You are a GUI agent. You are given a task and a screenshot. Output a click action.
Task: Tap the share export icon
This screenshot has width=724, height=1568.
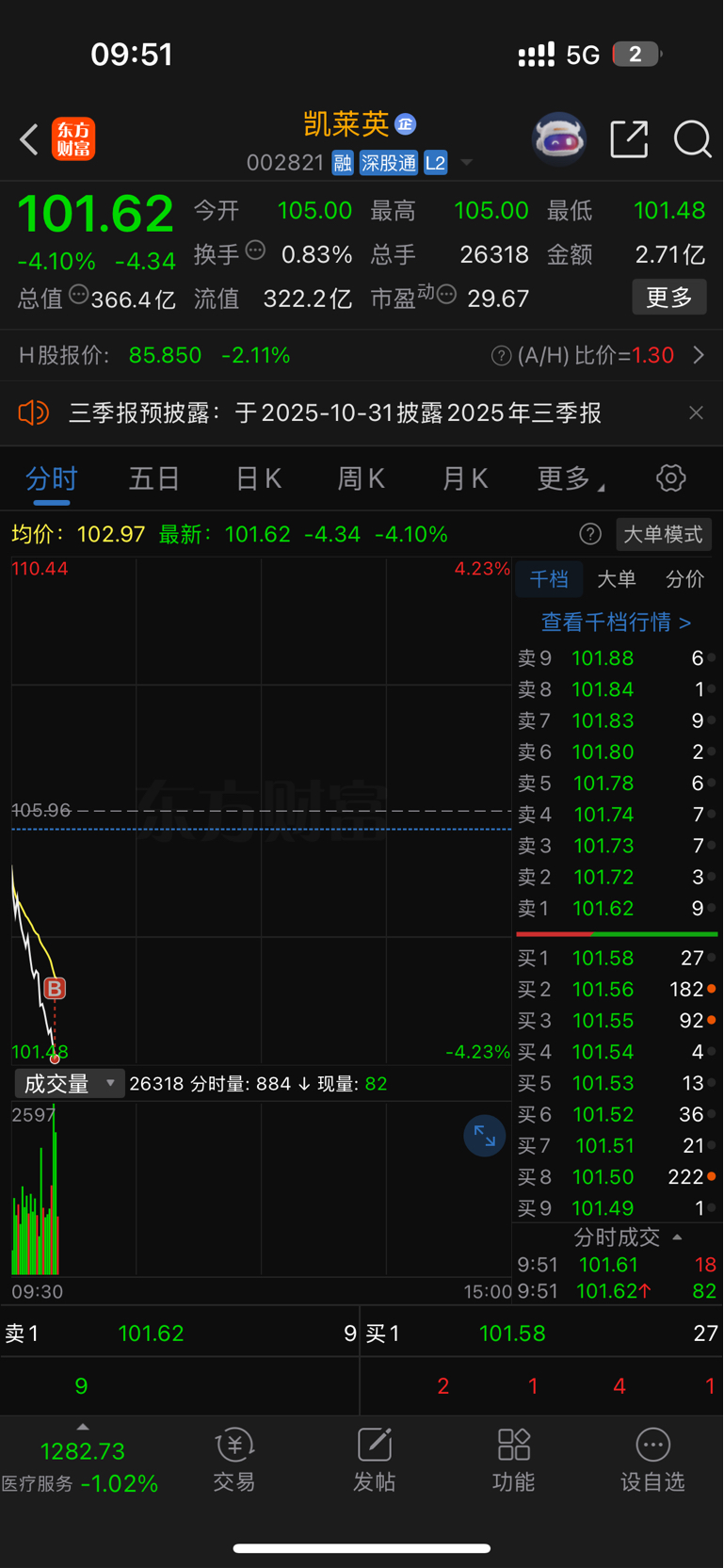pyautogui.click(x=629, y=139)
